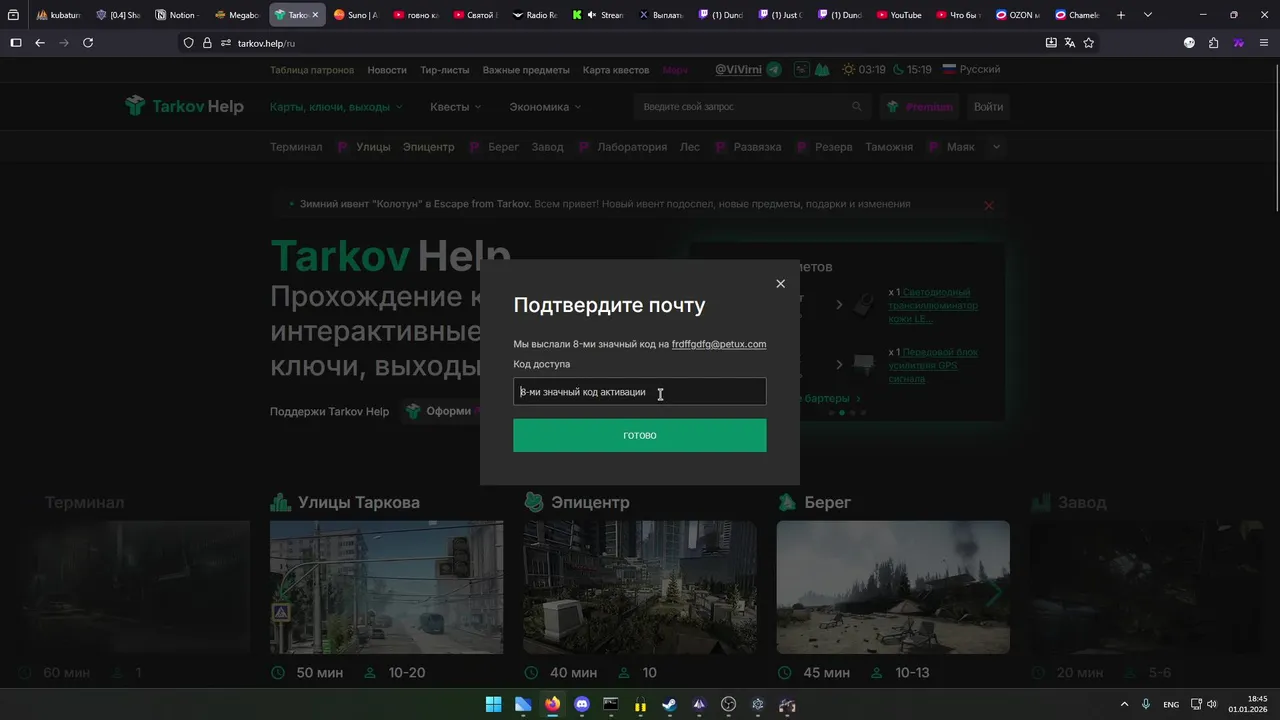
Task: Switch to the kubaturn tab
Action: 58,15
